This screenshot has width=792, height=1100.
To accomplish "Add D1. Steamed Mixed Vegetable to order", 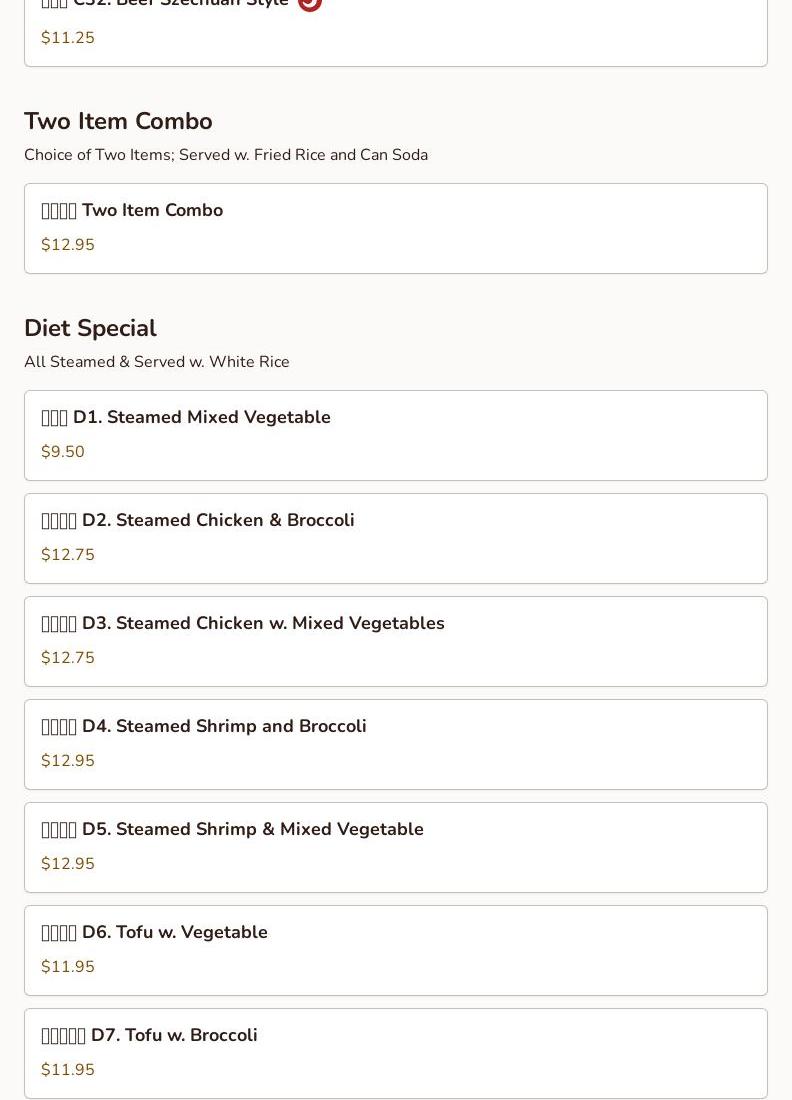I will 395,435.
